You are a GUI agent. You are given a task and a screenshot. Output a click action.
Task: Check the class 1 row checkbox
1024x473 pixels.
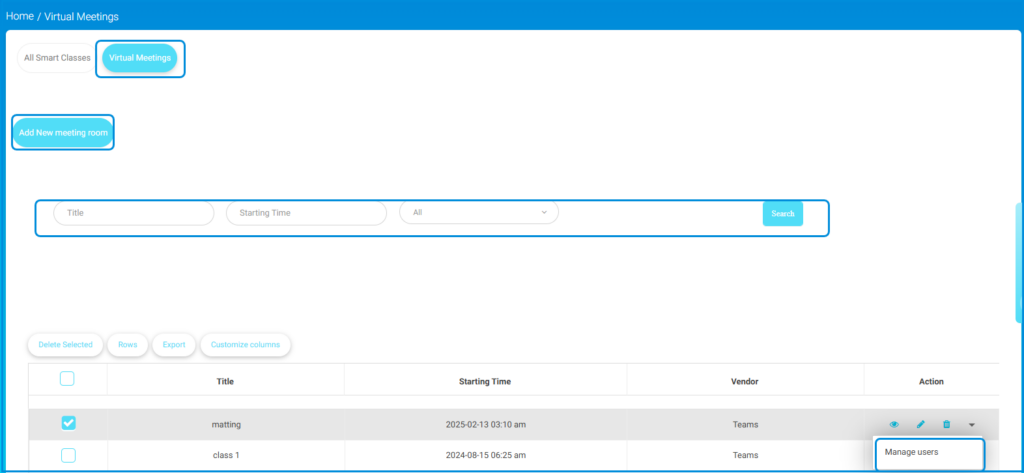click(x=68, y=455)
